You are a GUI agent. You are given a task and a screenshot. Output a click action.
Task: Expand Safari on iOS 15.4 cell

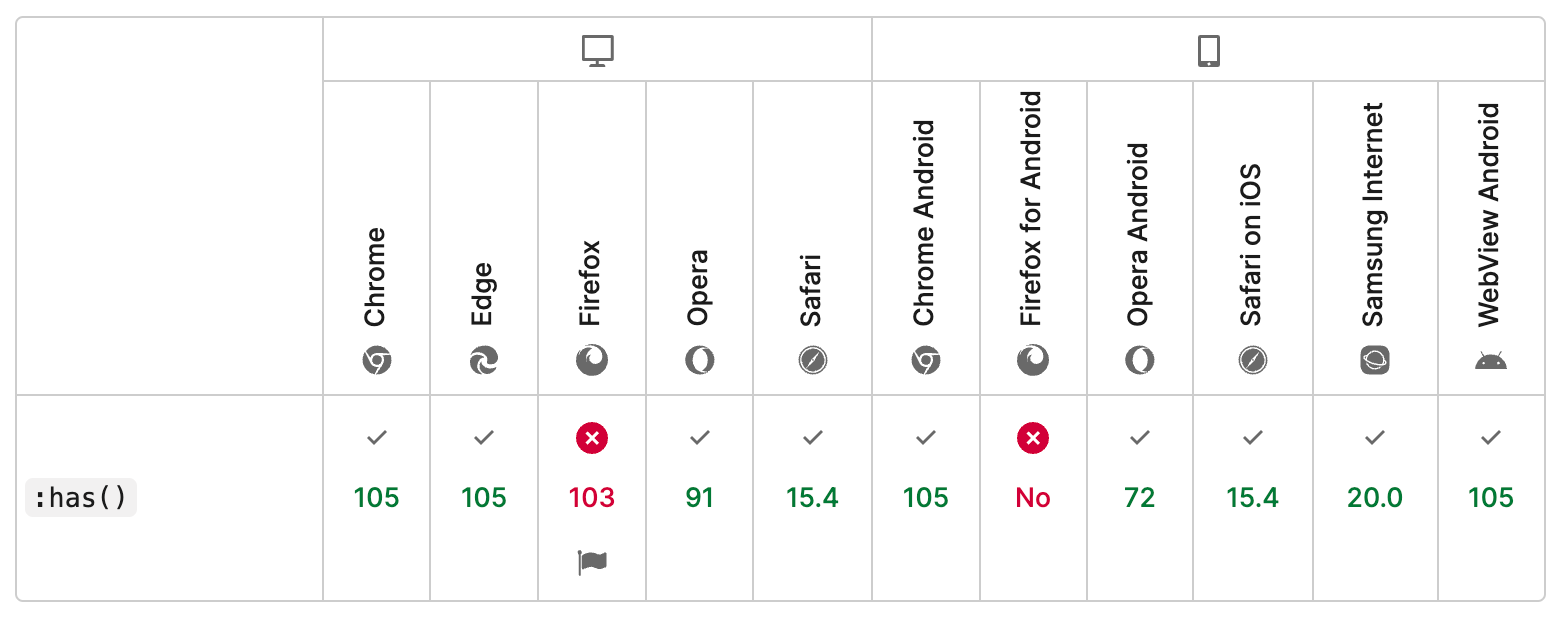[1252, 497]
